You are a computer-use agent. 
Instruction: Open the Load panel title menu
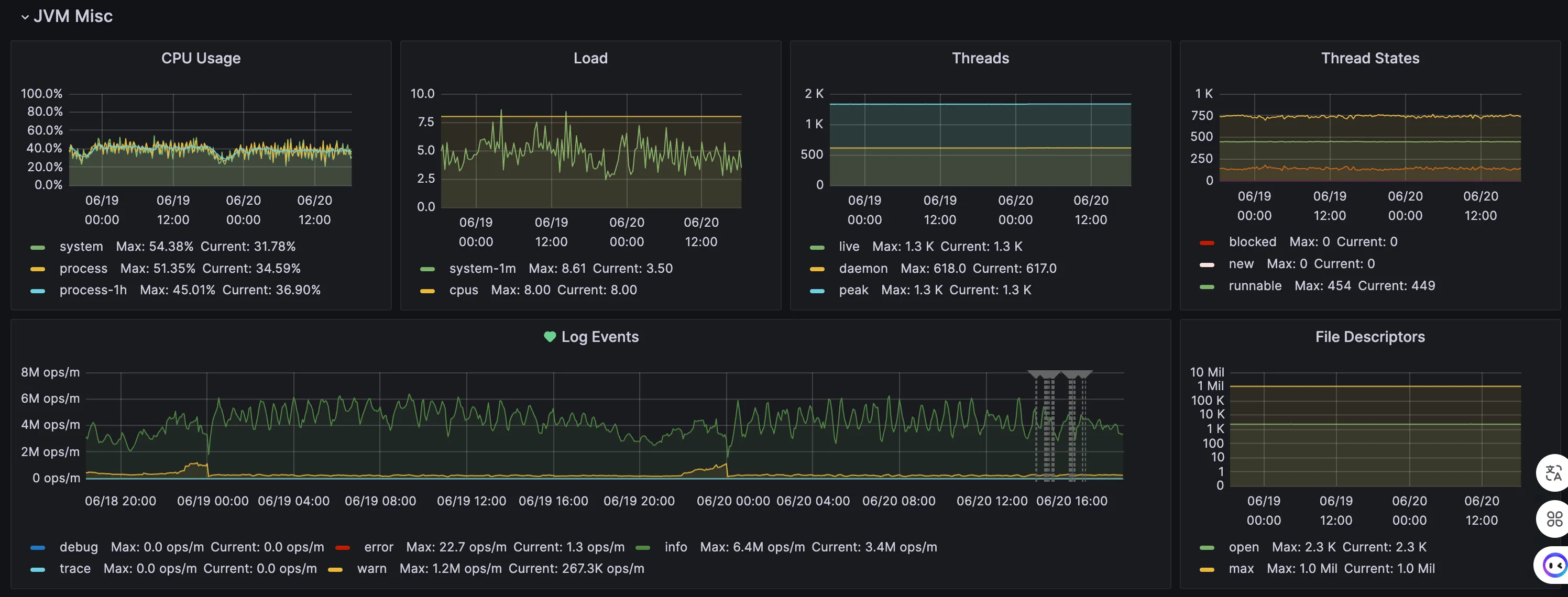(590, 59)
